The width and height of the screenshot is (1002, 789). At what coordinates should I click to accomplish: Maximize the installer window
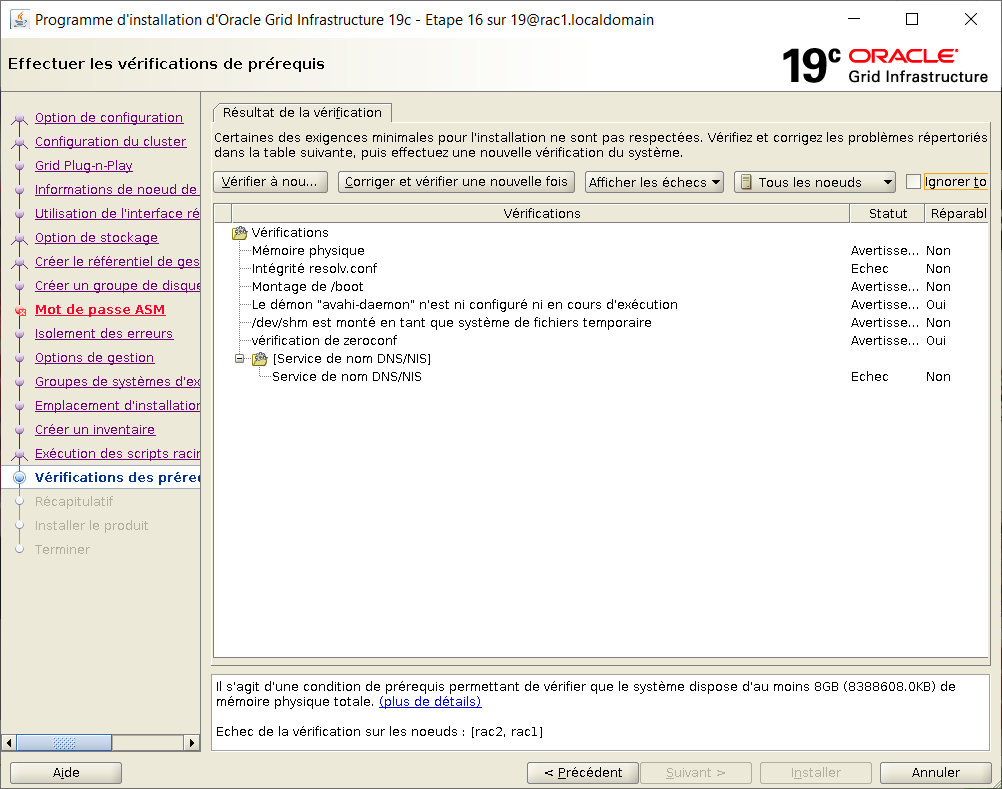tap(912, 20)
